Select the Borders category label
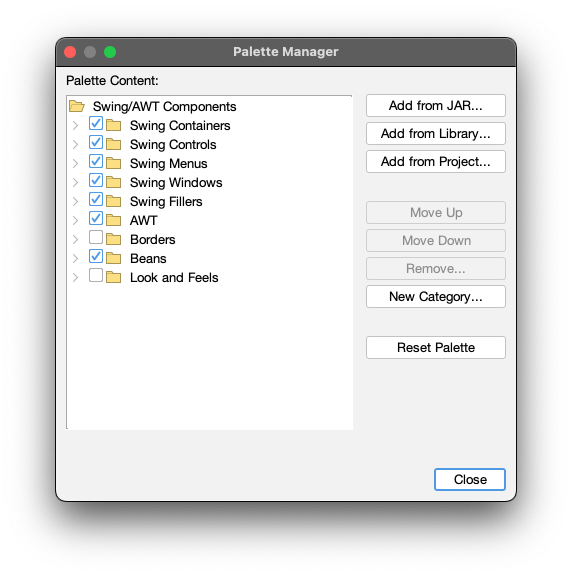This screenshot has width=572, height=575. [x=153, y=240]
